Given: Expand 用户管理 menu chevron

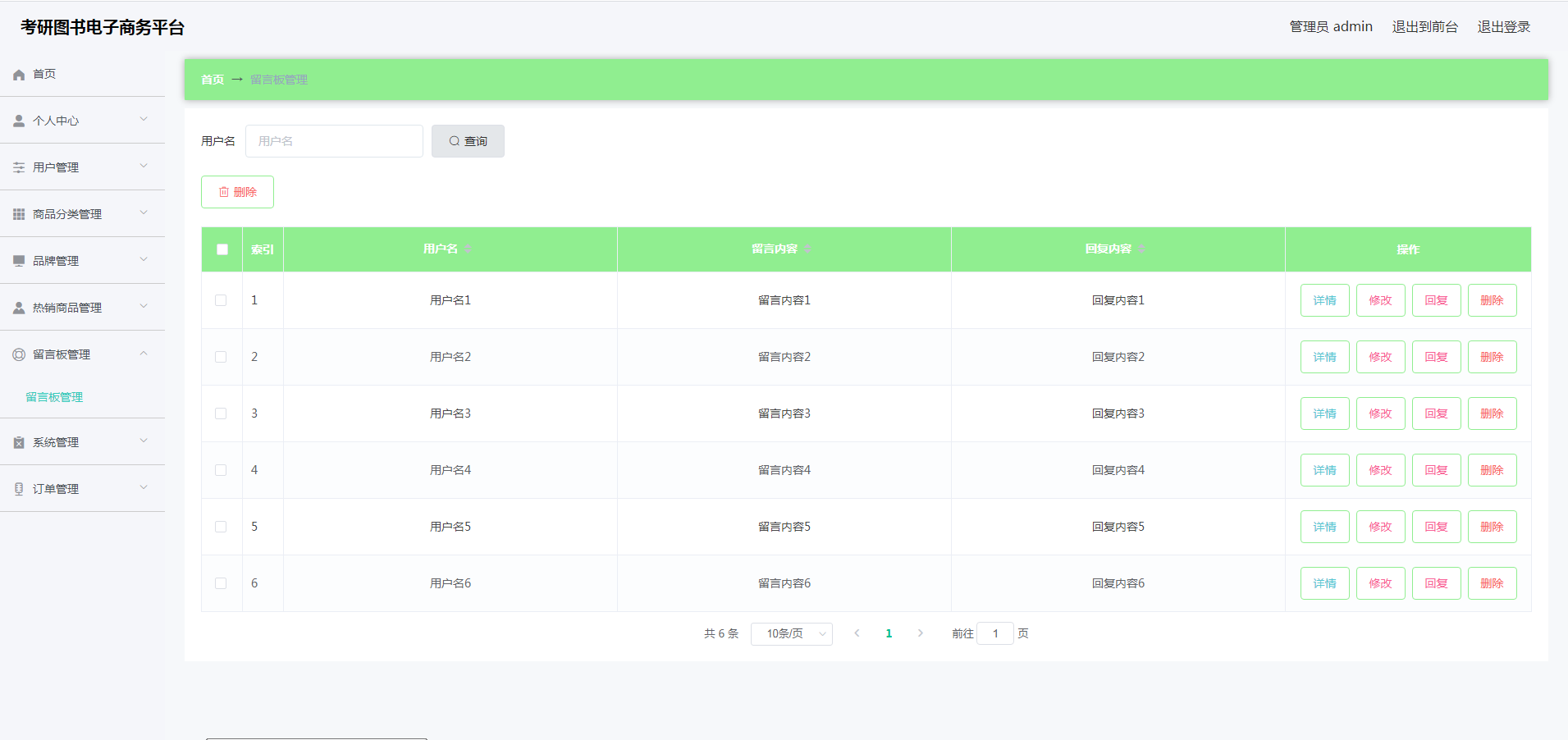Looking at the screenshot, I should (144, 167).
